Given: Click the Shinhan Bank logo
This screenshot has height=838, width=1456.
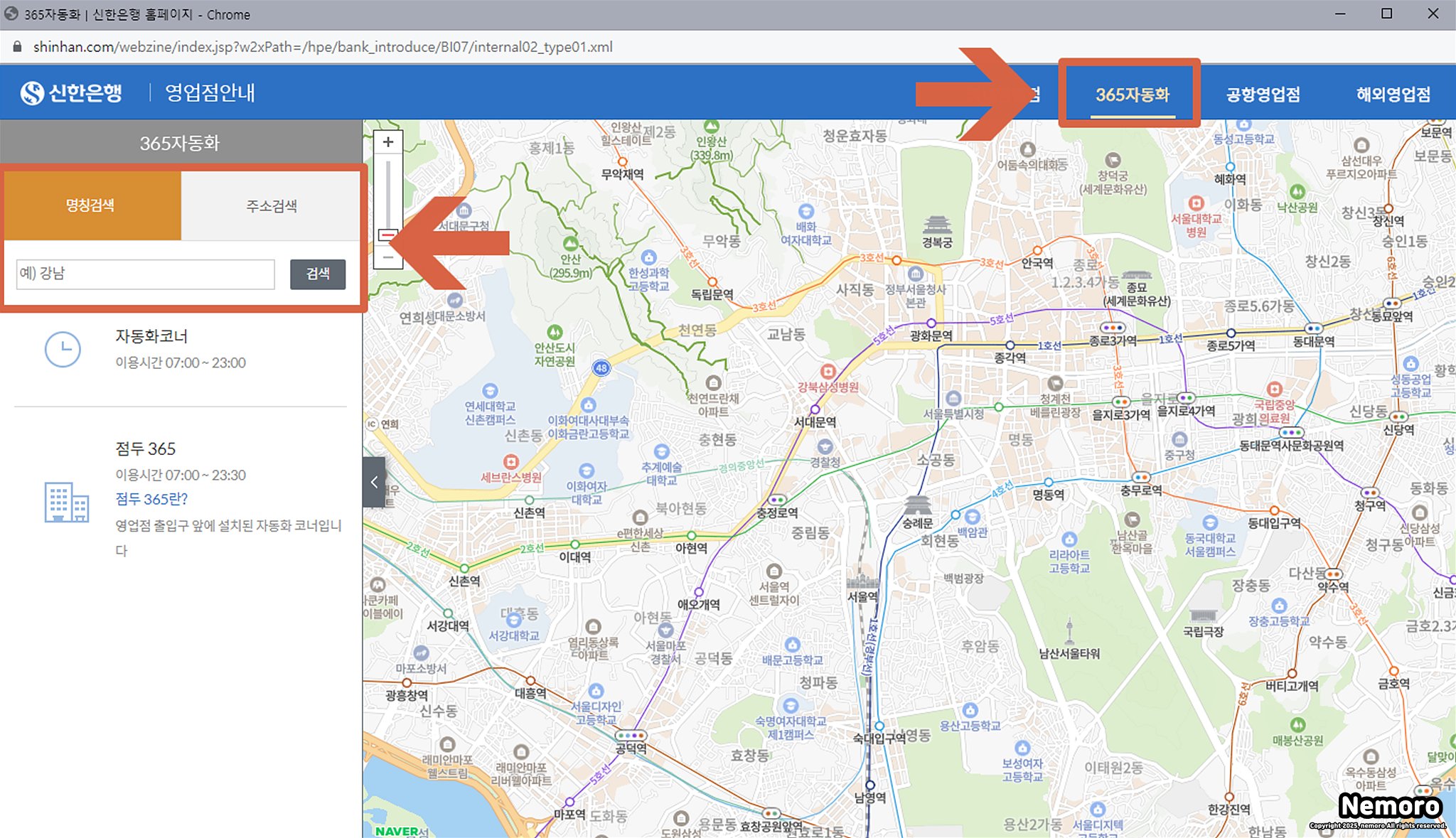Looking at the screenshot, I should (71, 93).
